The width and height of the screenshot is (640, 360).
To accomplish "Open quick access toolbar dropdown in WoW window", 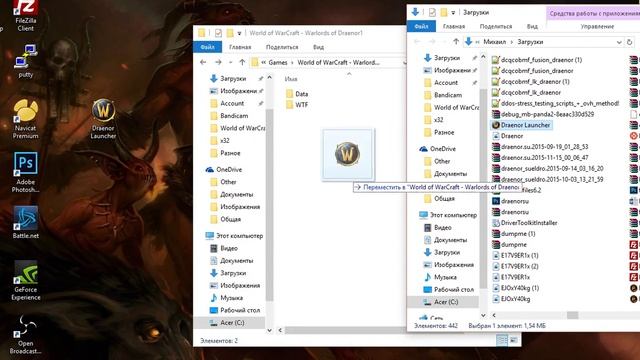I will tap(239, 33).
